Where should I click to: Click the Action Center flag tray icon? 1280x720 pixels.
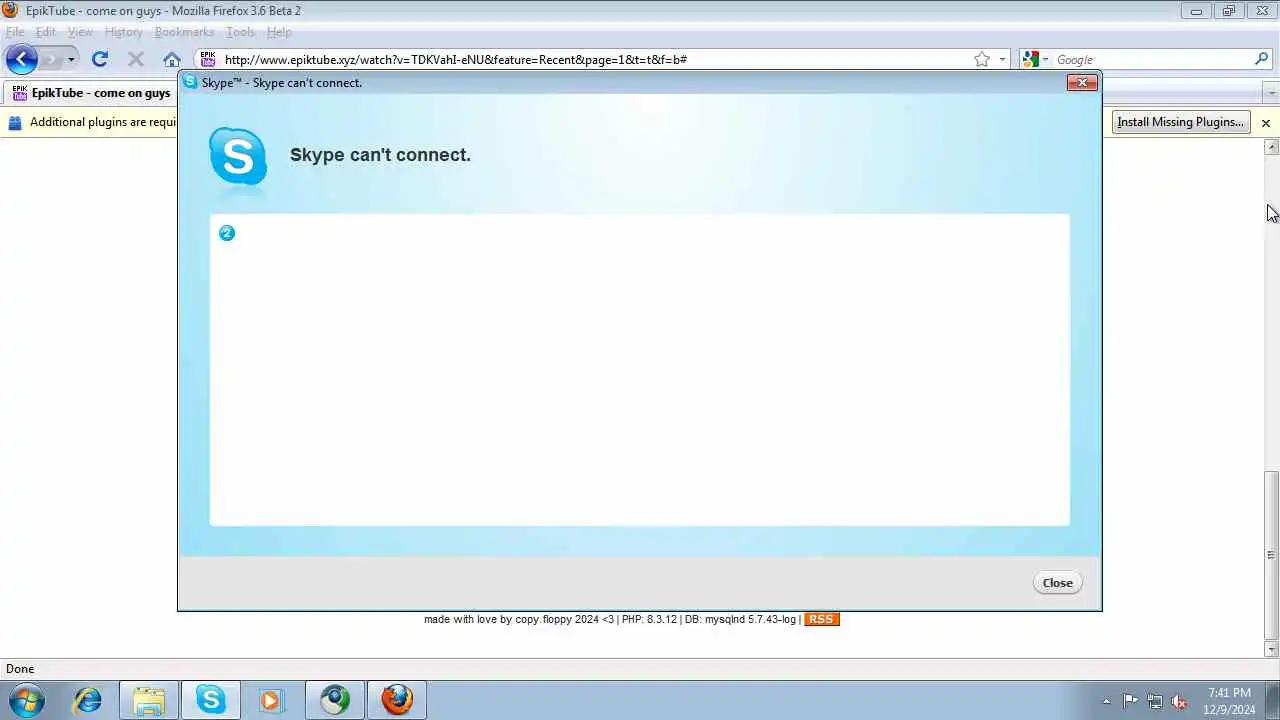[1130, 701]
